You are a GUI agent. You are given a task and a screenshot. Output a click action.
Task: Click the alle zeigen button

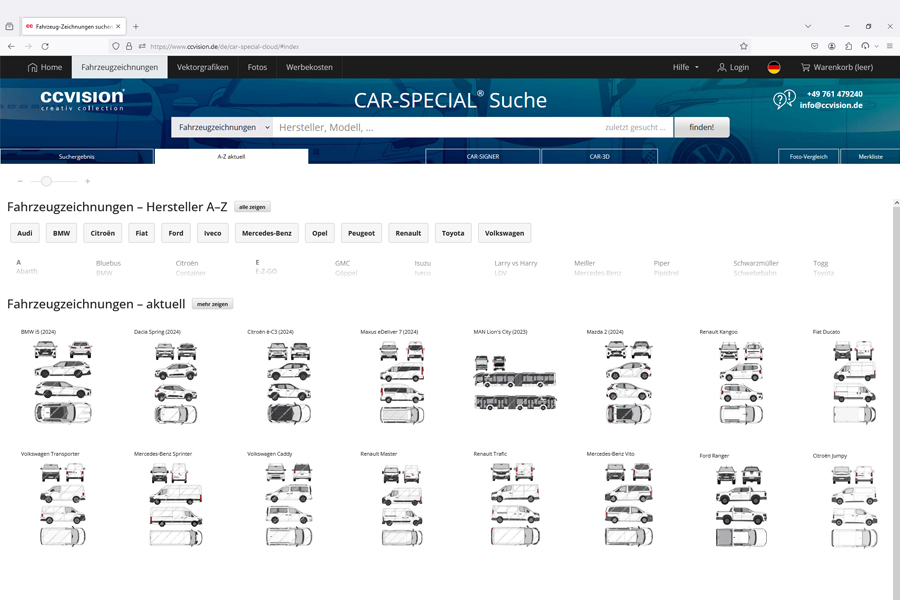point(252,207)
